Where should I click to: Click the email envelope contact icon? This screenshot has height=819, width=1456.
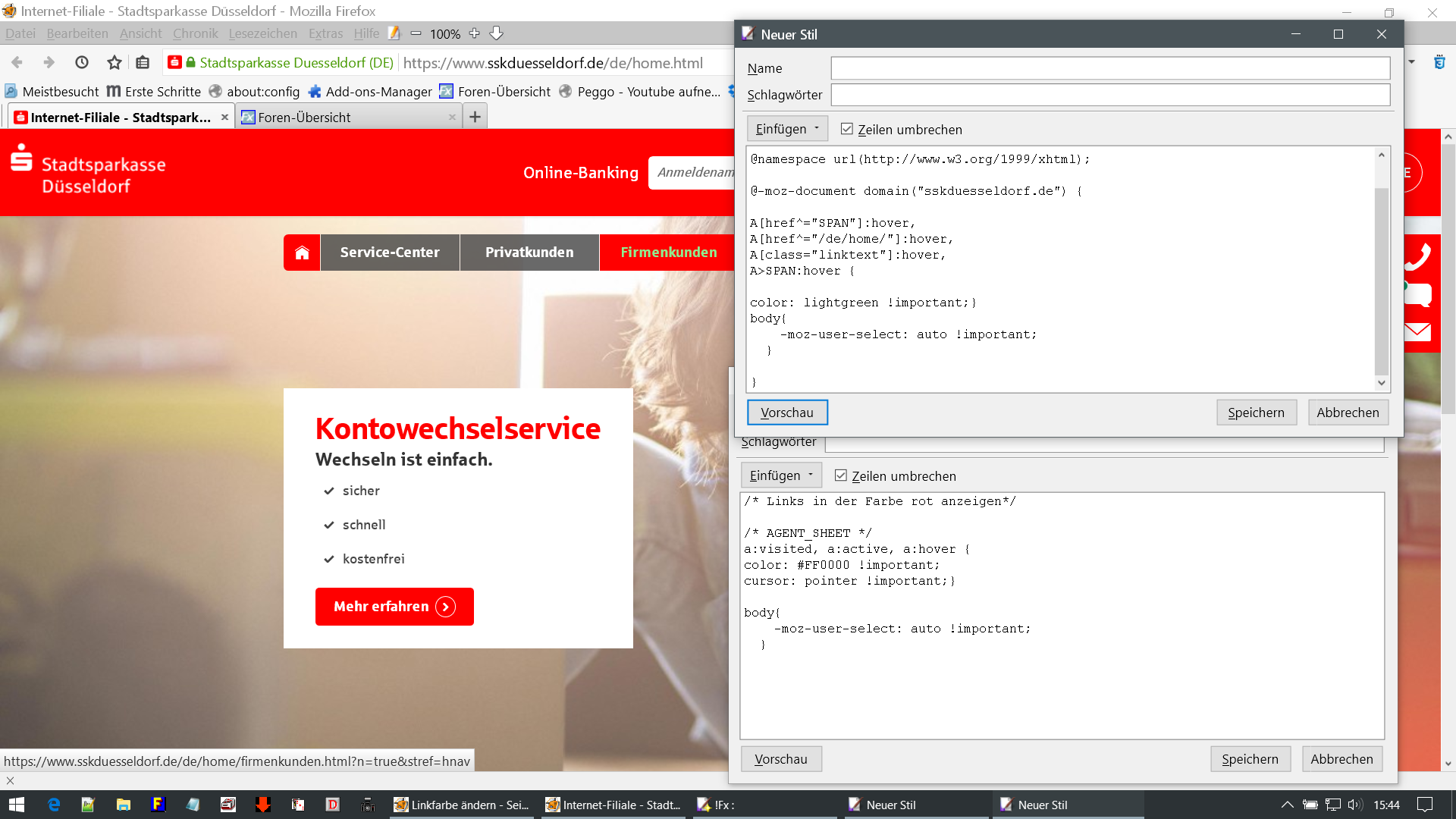point(1417,331)
